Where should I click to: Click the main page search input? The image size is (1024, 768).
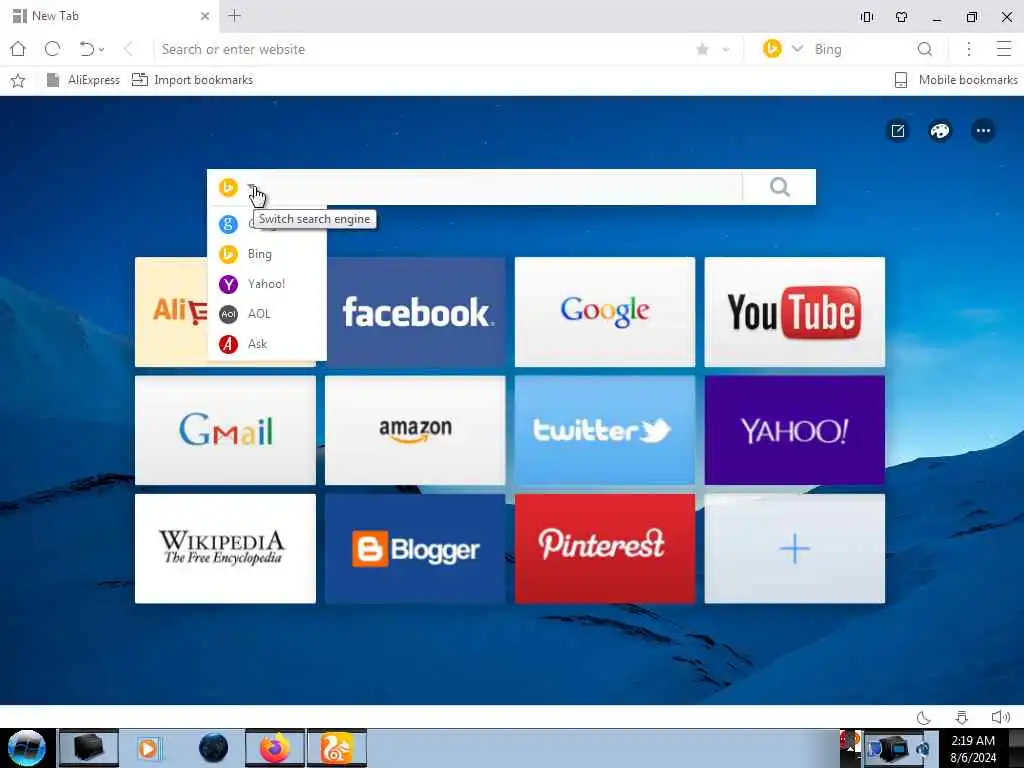(x=500, y=187)
